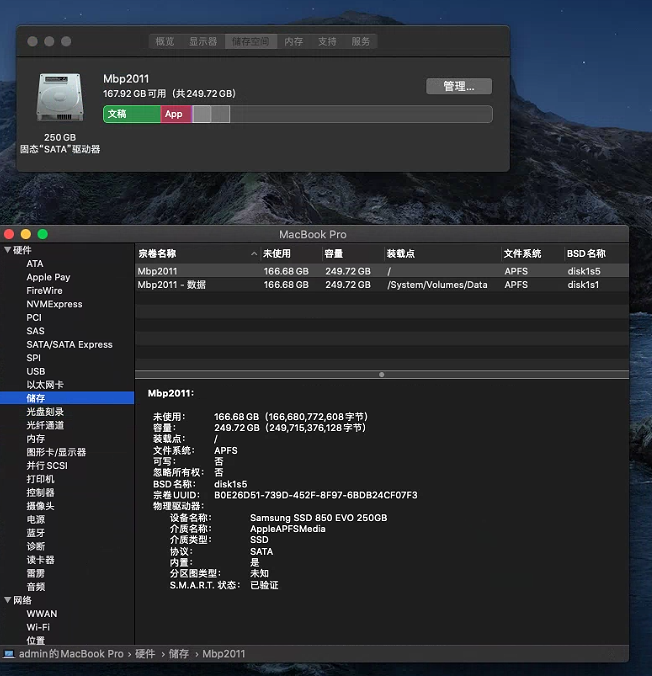Choose SATA/SATA Express in the sidebar
The width and height of the screenshot is (652, 676).
click(69, 344)
